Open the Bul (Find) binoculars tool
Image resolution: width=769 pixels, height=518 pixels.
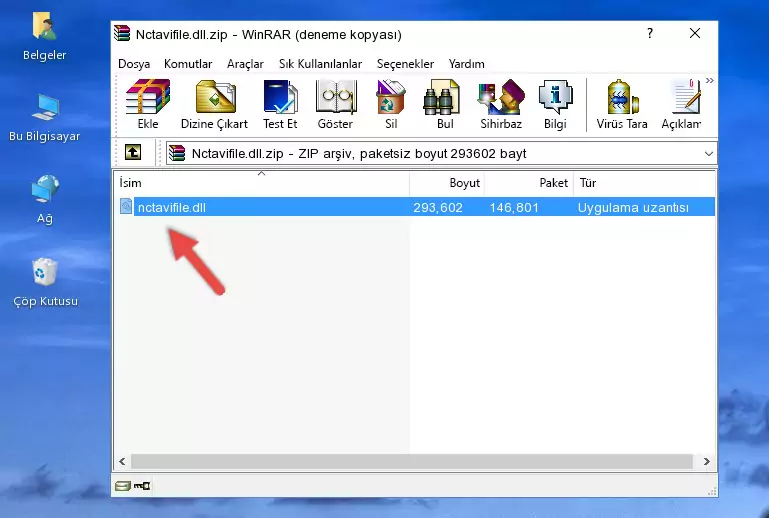click(444, 104)
